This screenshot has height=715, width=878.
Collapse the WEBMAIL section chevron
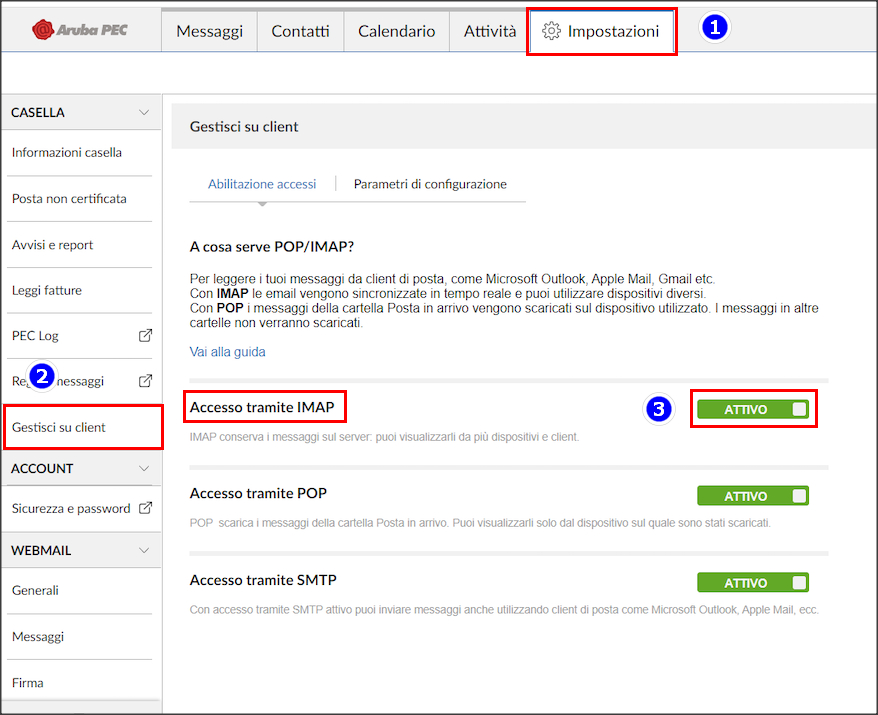144,550
